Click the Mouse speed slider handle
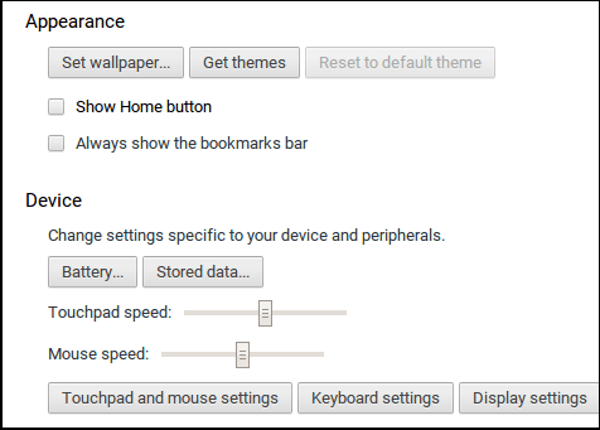The height and width of the screenshot is (430, 600). click(x=242, y=354)
